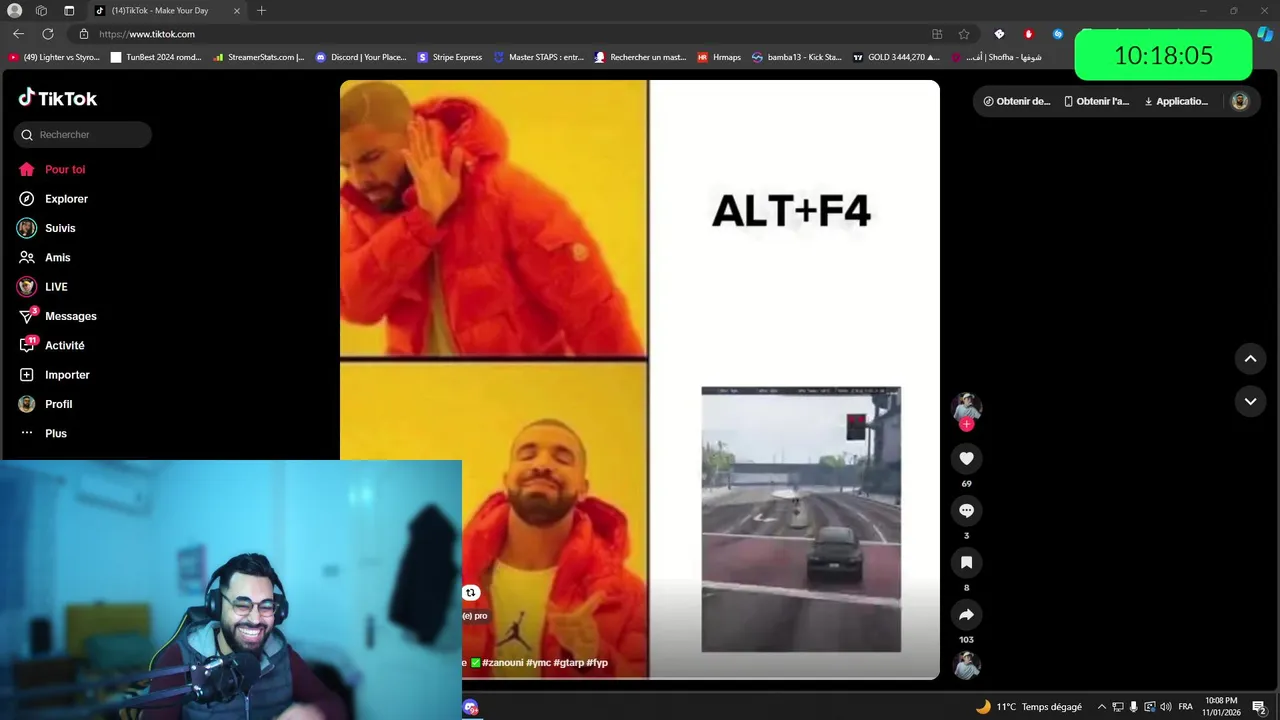1280x720 pixels.
Task: Expand the Plus menu in sidebar
Action: (x=43, y=434)
